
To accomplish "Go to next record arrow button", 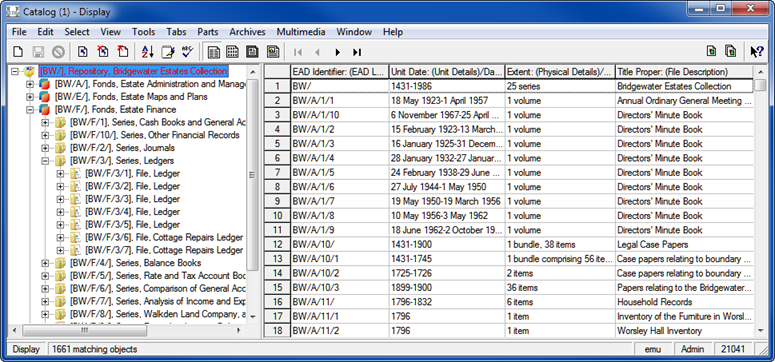I will [x=338, y=52].
